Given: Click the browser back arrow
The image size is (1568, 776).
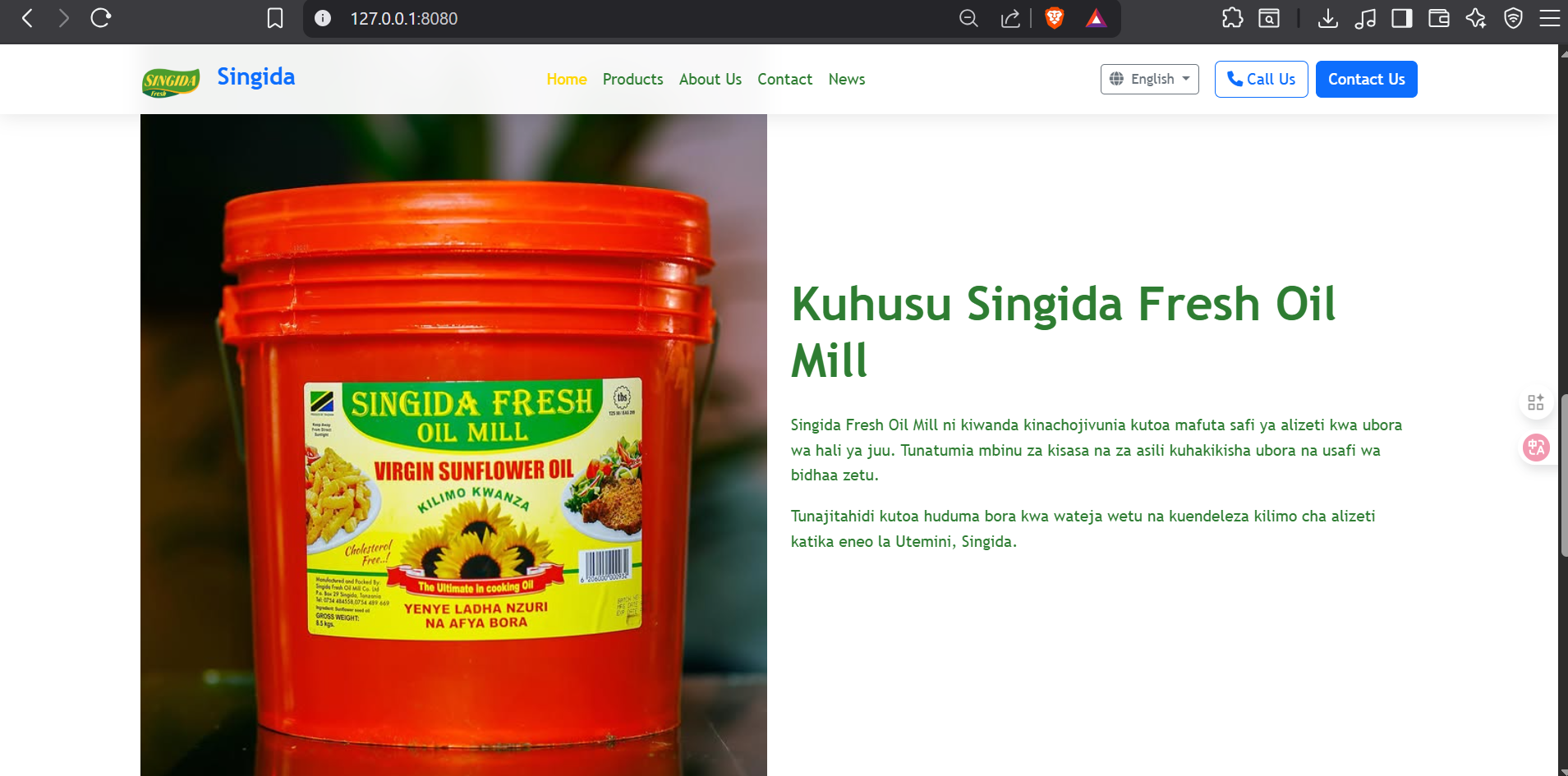Looking at the screenshot, I should [x=27, y=18].
